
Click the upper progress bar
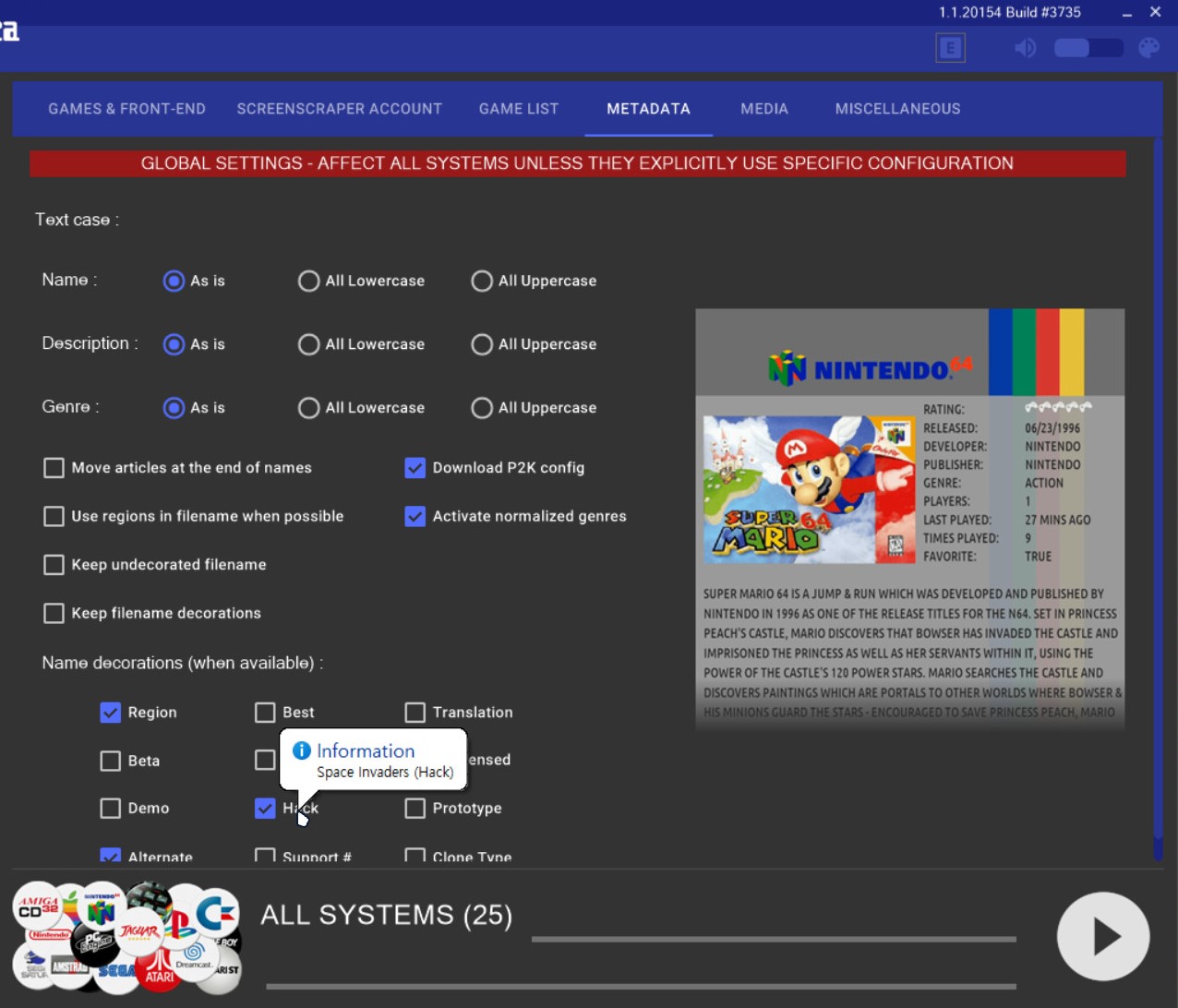pos(774,940)
